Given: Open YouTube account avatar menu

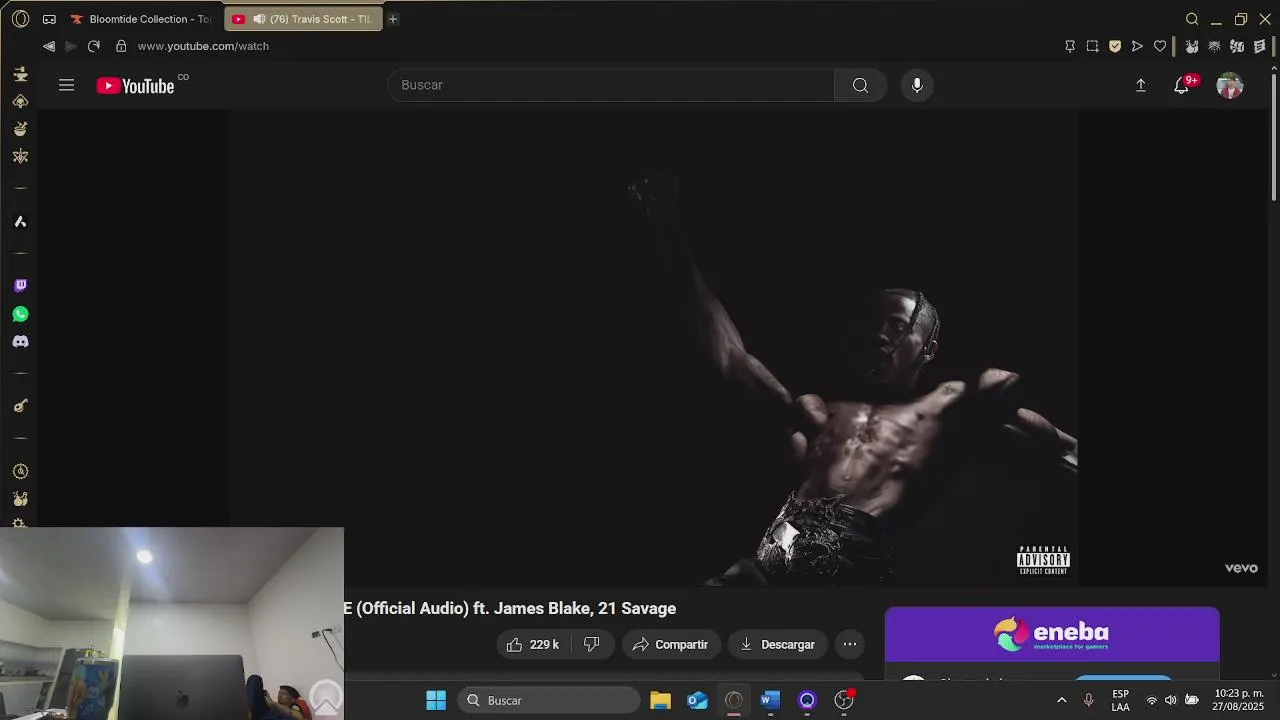Looking at the screenshot, I should pos(1229,86).
